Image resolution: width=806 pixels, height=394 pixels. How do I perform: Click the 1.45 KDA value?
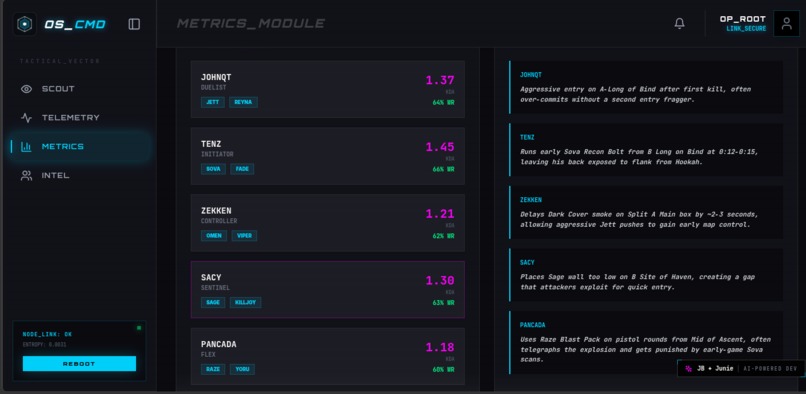[439, 147]
